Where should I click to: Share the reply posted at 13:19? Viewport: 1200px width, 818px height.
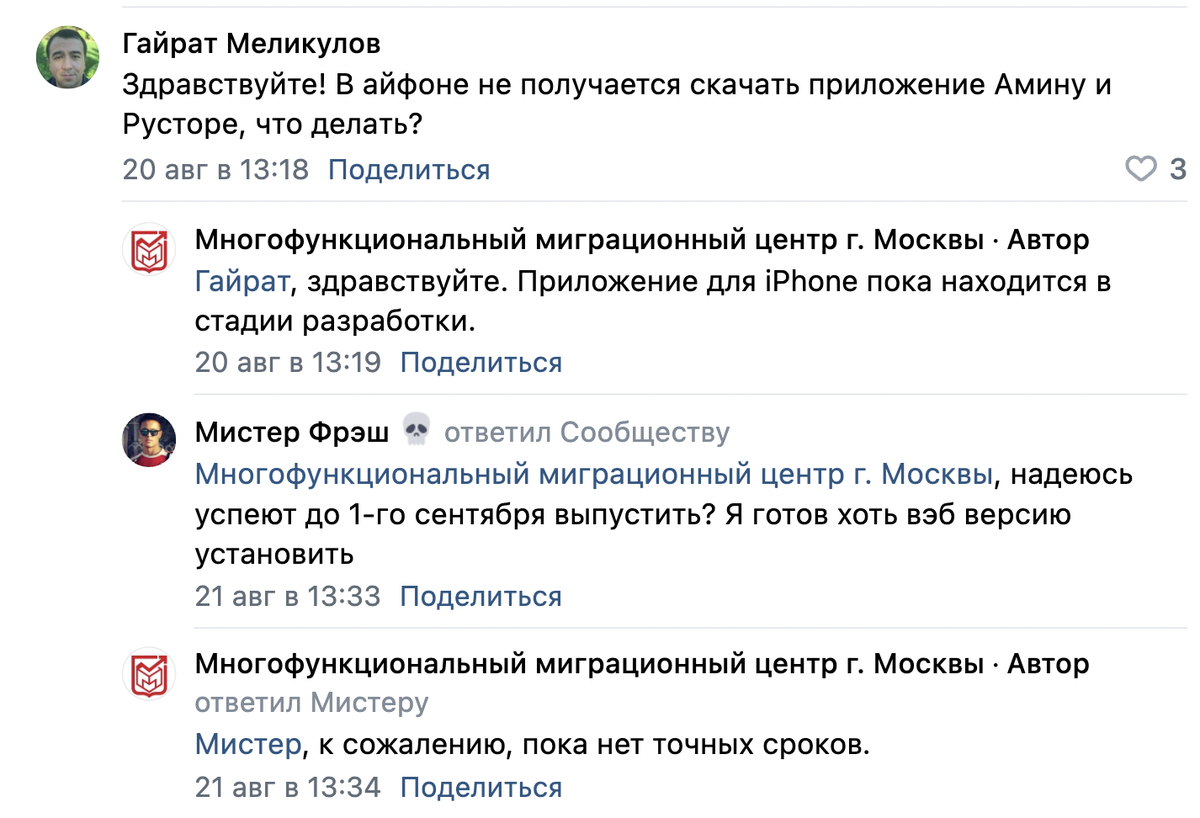tap(481, 362)
